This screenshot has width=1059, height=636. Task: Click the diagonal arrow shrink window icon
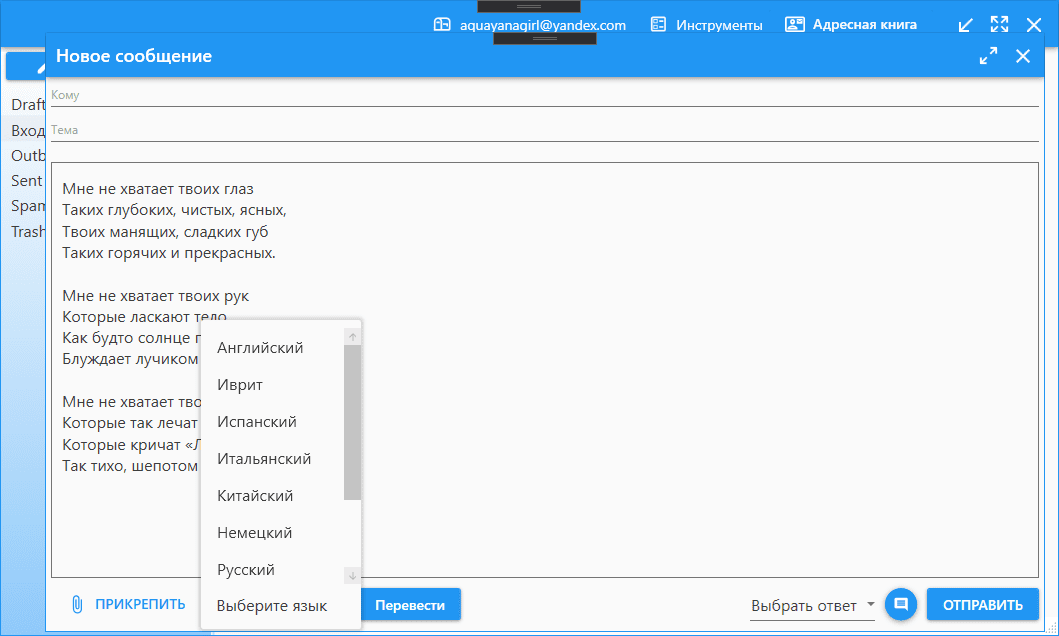point(966,26)
